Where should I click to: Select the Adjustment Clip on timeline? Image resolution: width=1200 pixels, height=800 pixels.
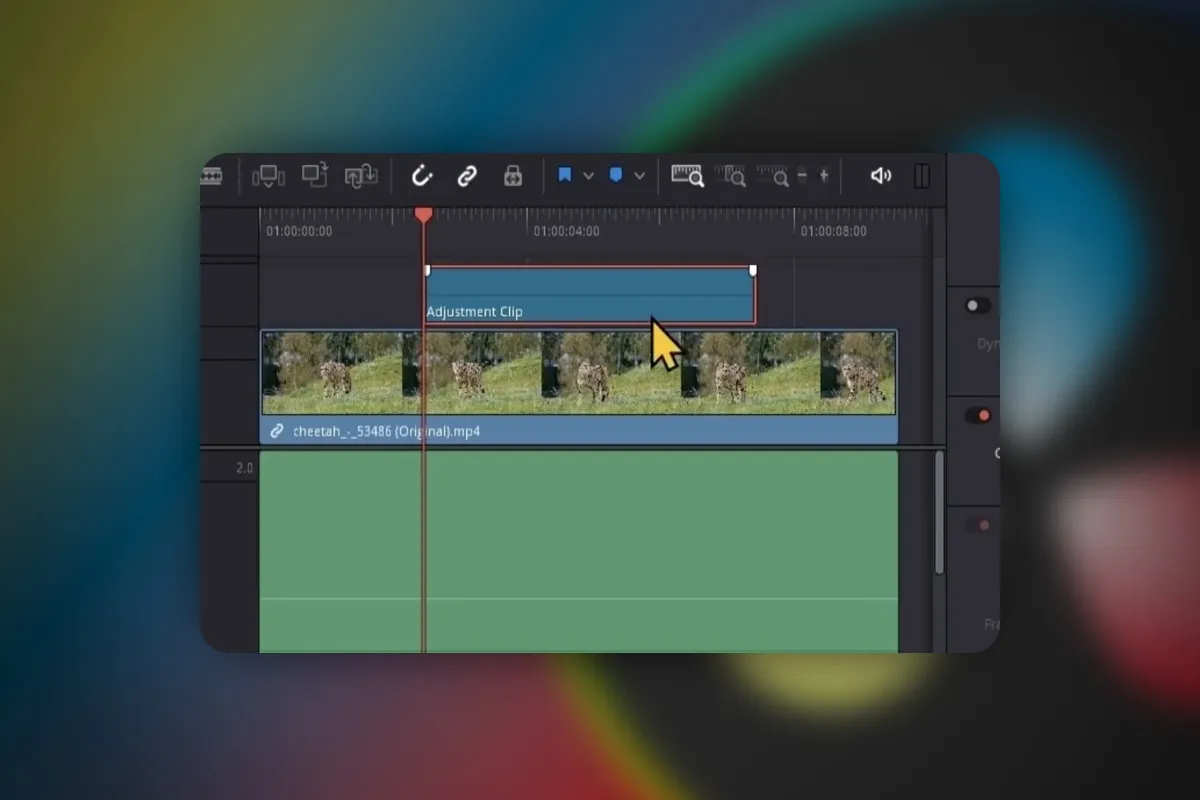(590, 295)
